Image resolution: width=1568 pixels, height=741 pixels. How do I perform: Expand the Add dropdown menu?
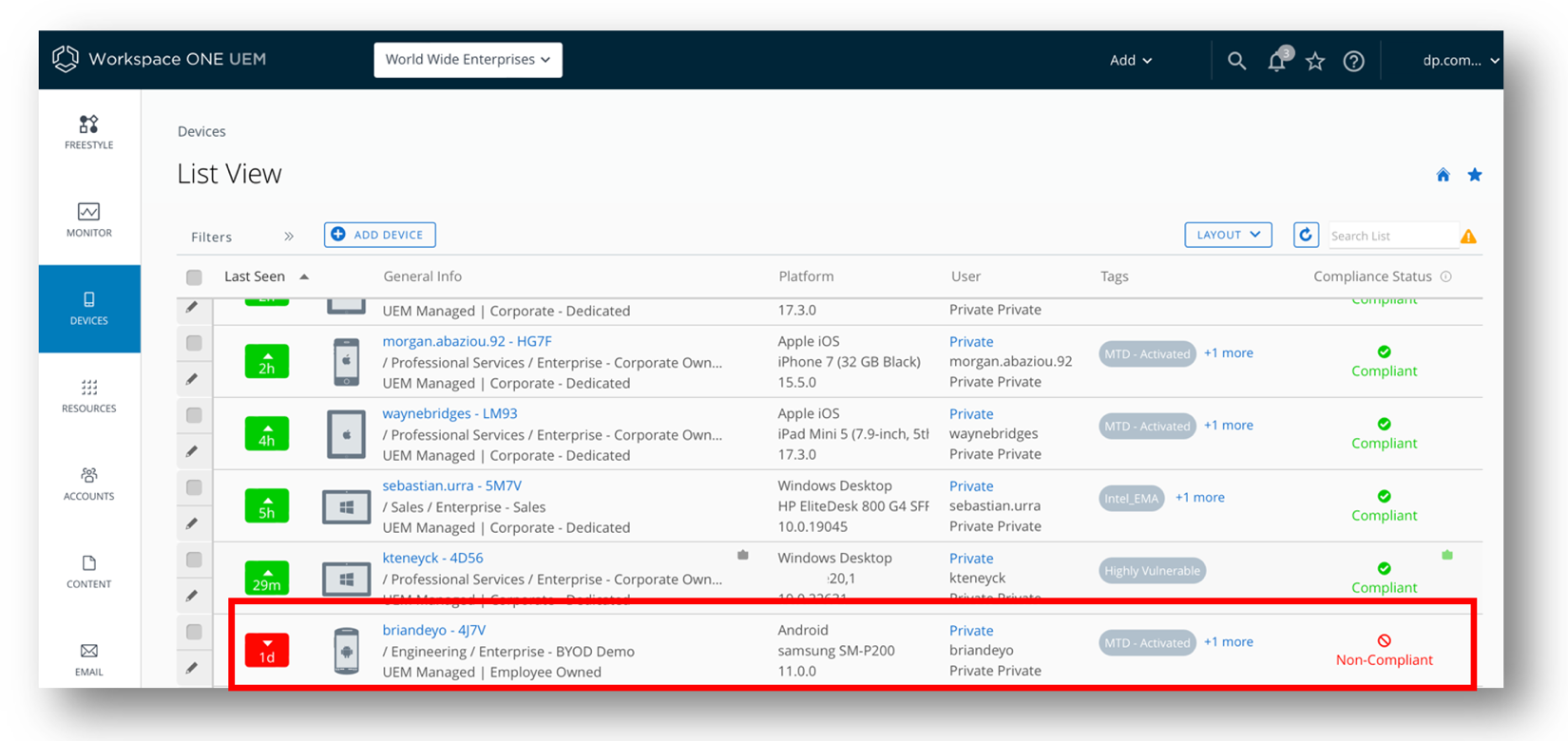pyautogui.click(x=1131, y=61)
